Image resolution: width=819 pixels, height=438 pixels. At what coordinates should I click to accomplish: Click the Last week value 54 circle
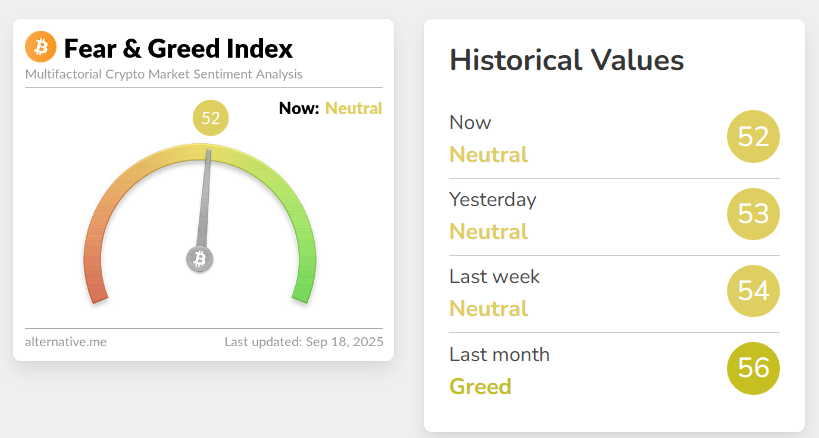[x=753, y=290]
